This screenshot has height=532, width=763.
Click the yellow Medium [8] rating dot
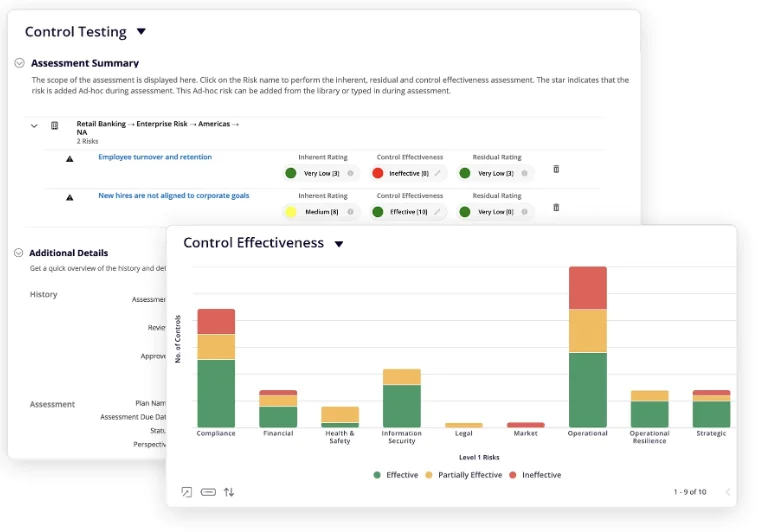[291, 212]
